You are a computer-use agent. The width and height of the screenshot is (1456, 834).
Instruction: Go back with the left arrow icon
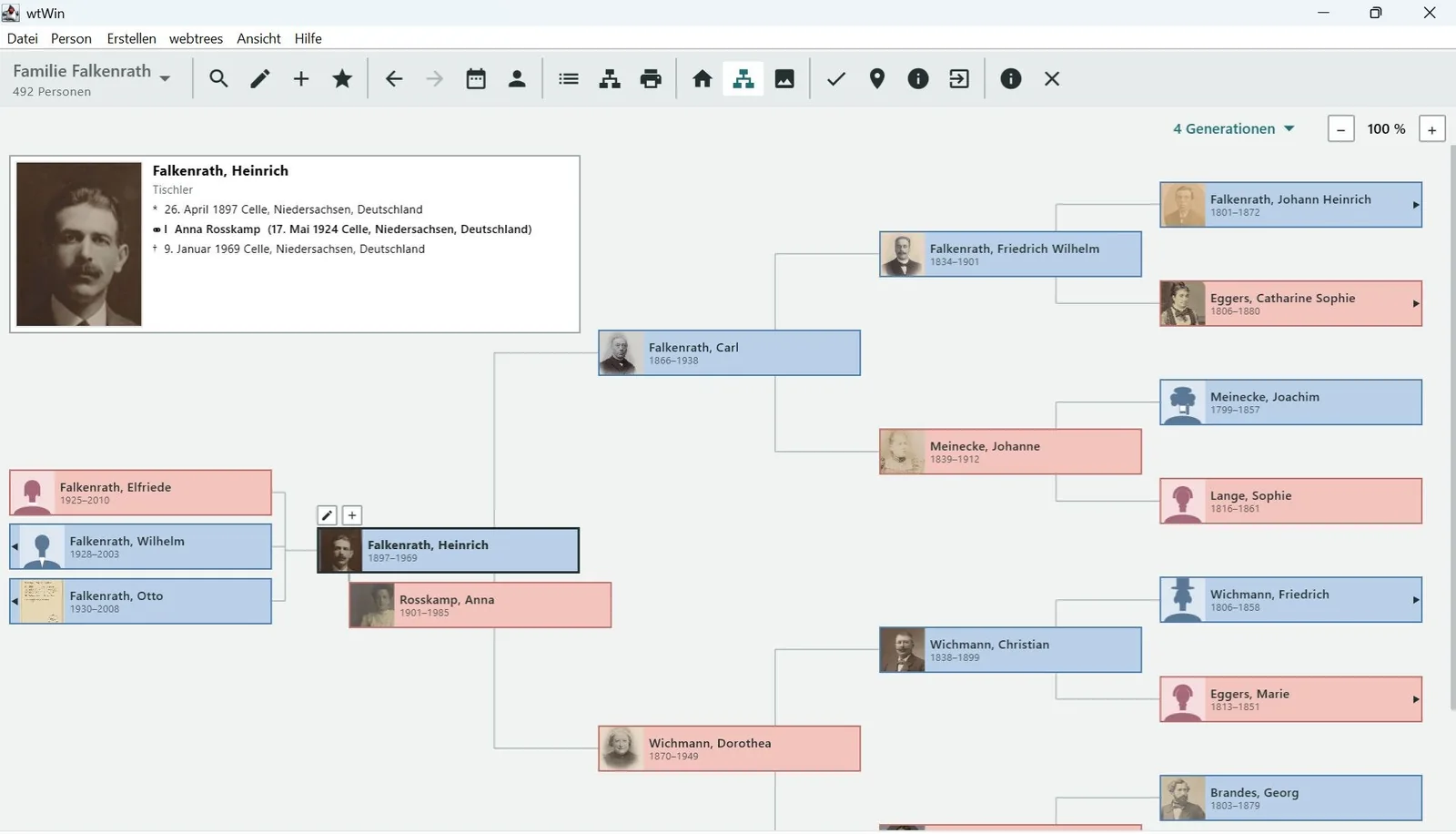point(393,79)
